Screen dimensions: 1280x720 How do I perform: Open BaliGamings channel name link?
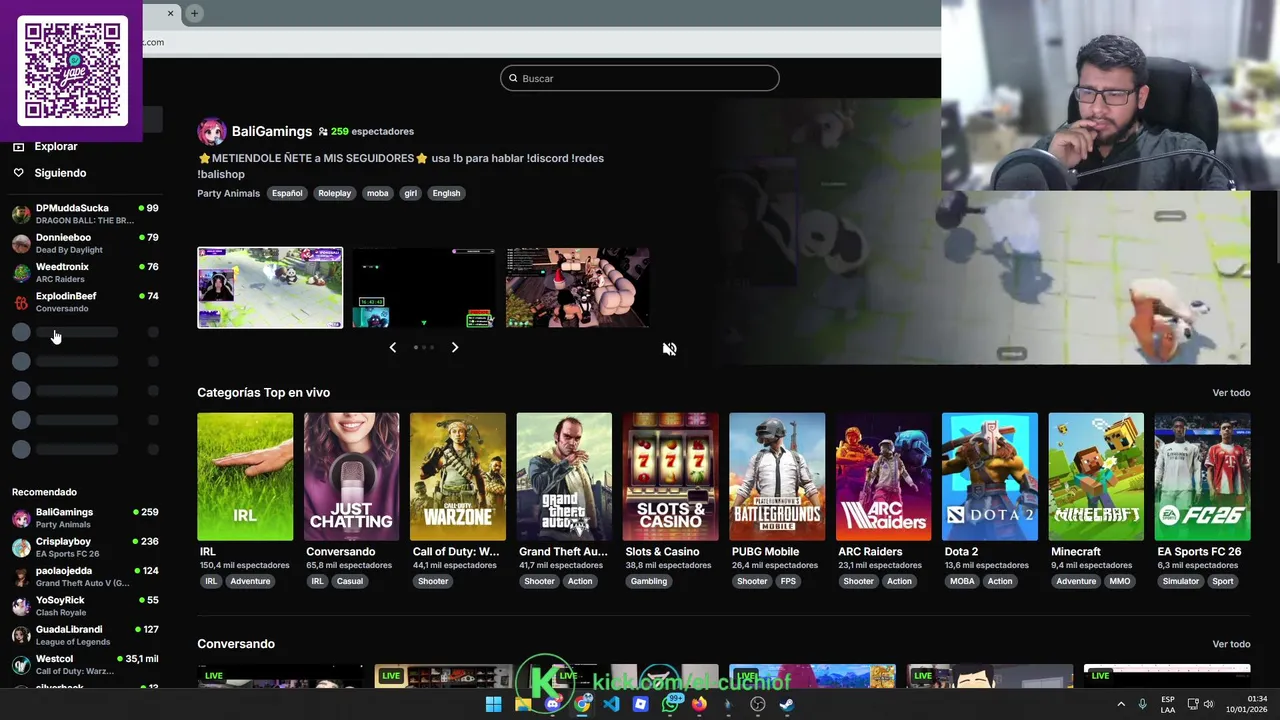(x=272, y=131)
